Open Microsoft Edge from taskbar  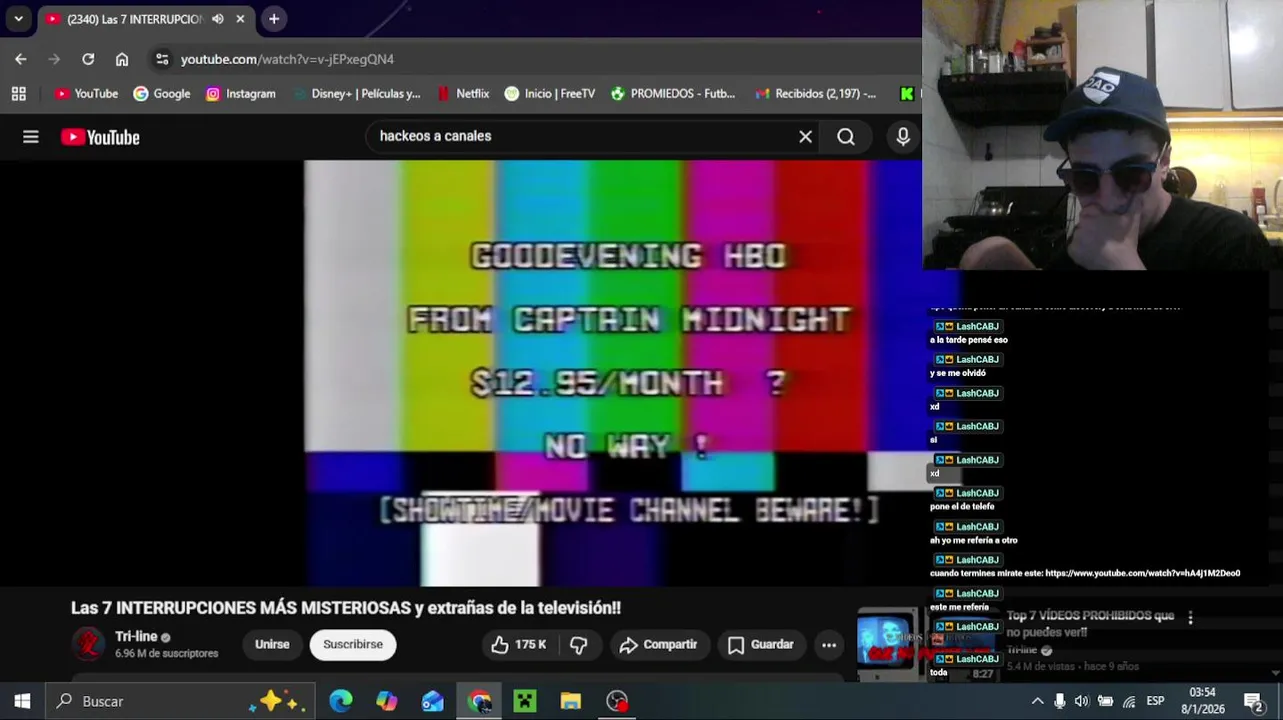coord(341,701)
